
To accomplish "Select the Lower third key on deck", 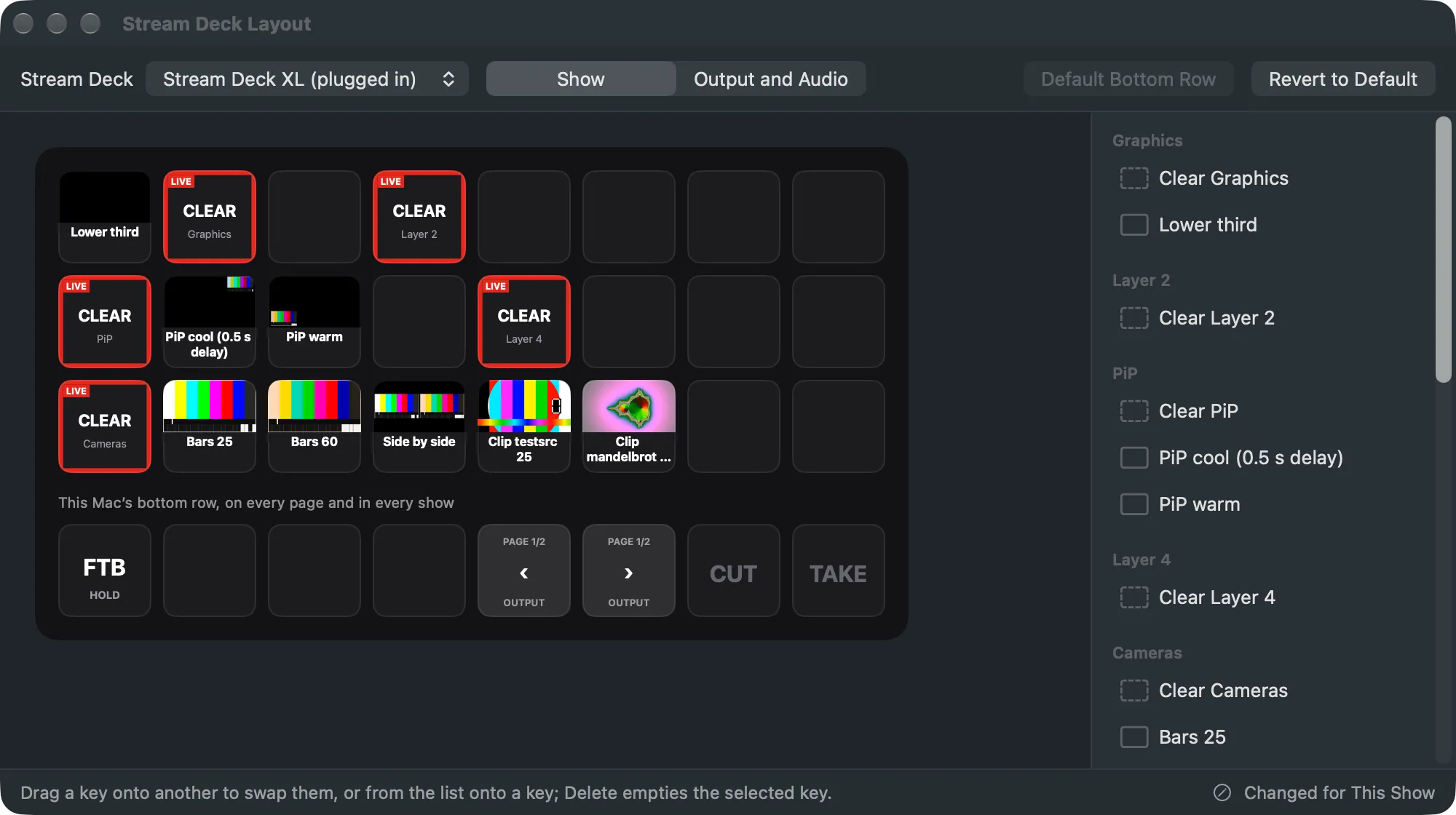I will click(105, 217).
